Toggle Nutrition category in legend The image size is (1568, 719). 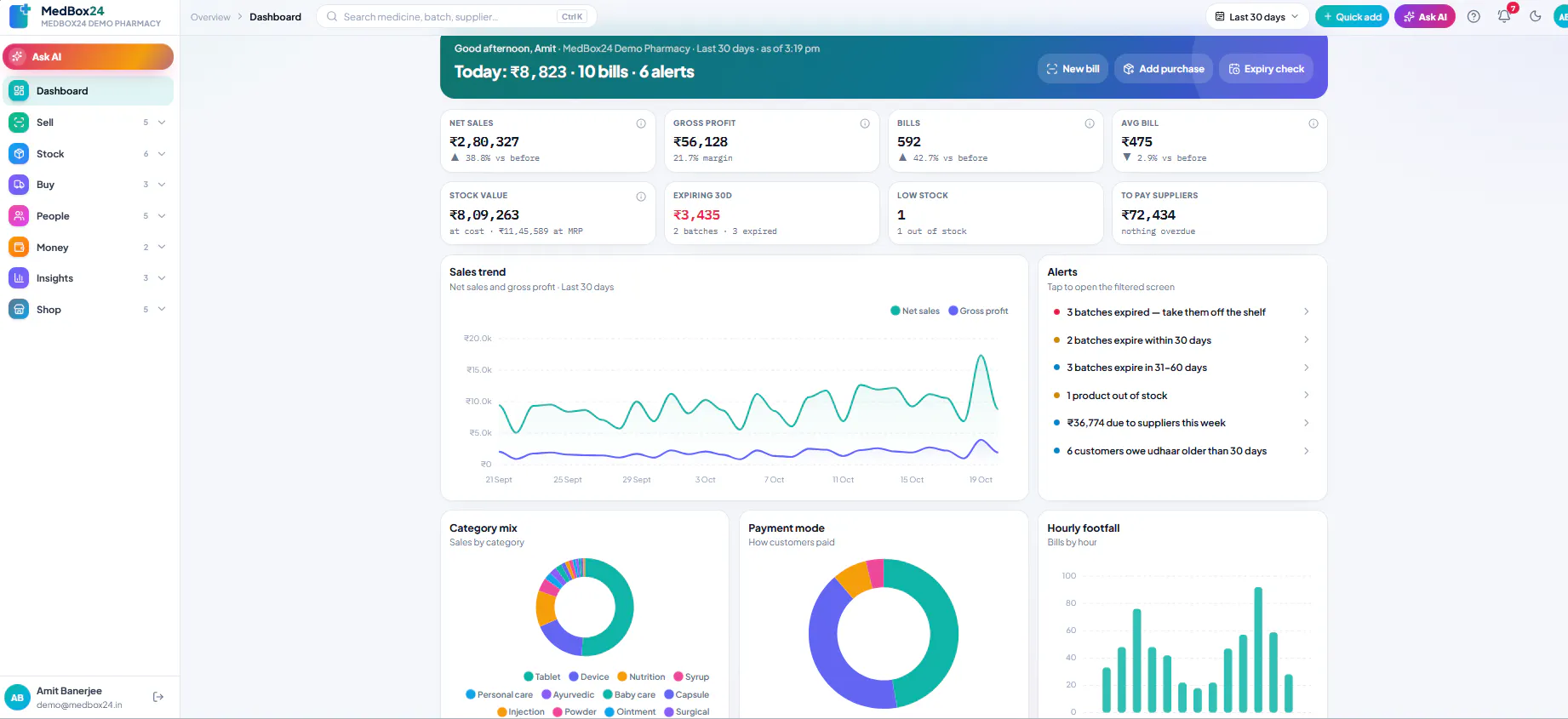pos(641,677)
